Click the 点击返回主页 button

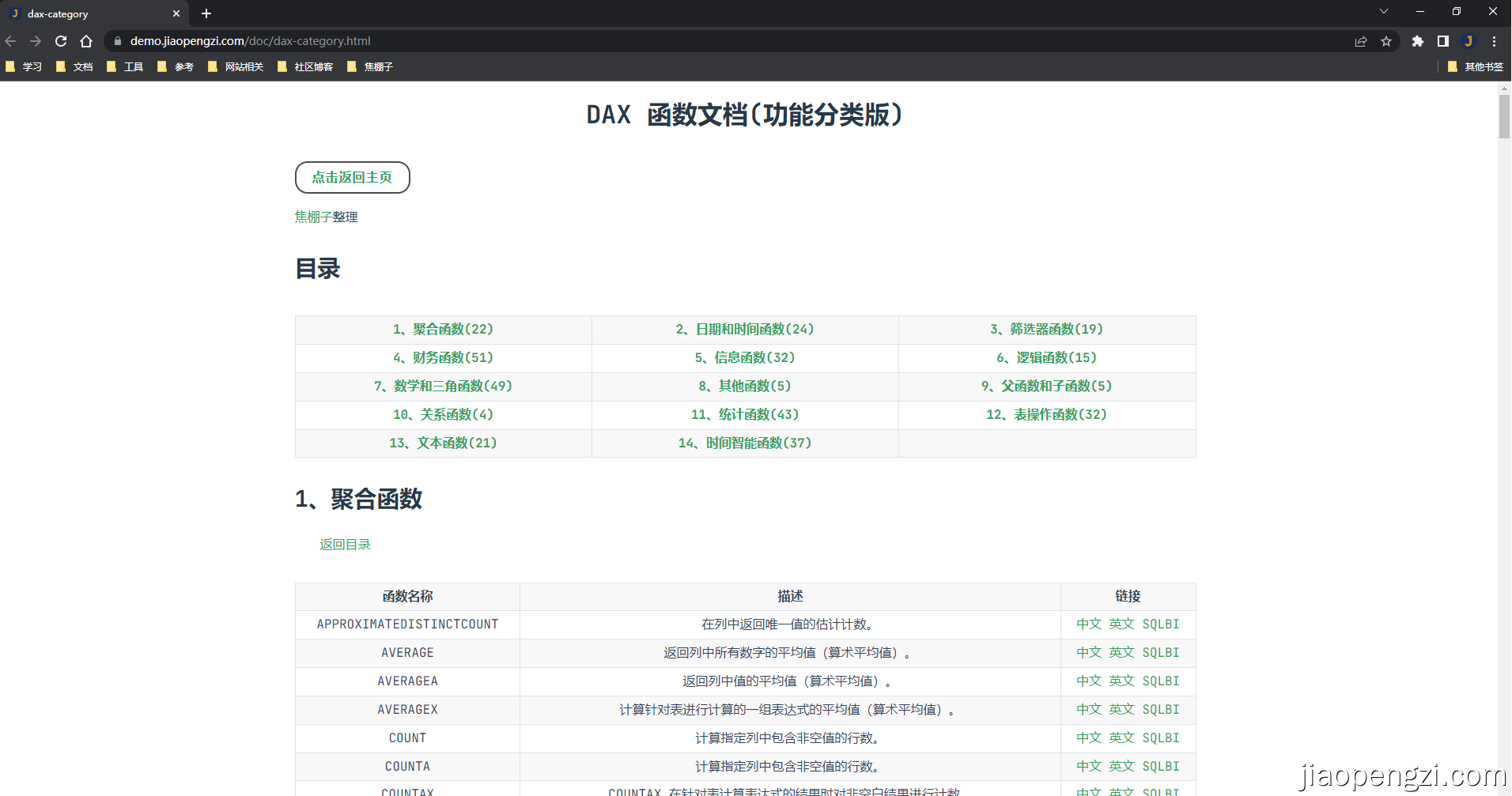click(352, 177)
